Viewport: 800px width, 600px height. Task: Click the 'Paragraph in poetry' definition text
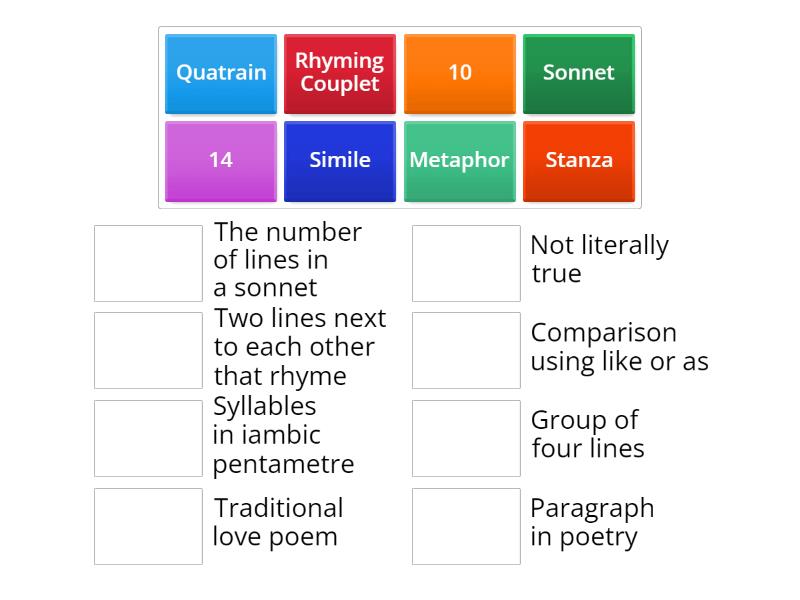point(591,522)
